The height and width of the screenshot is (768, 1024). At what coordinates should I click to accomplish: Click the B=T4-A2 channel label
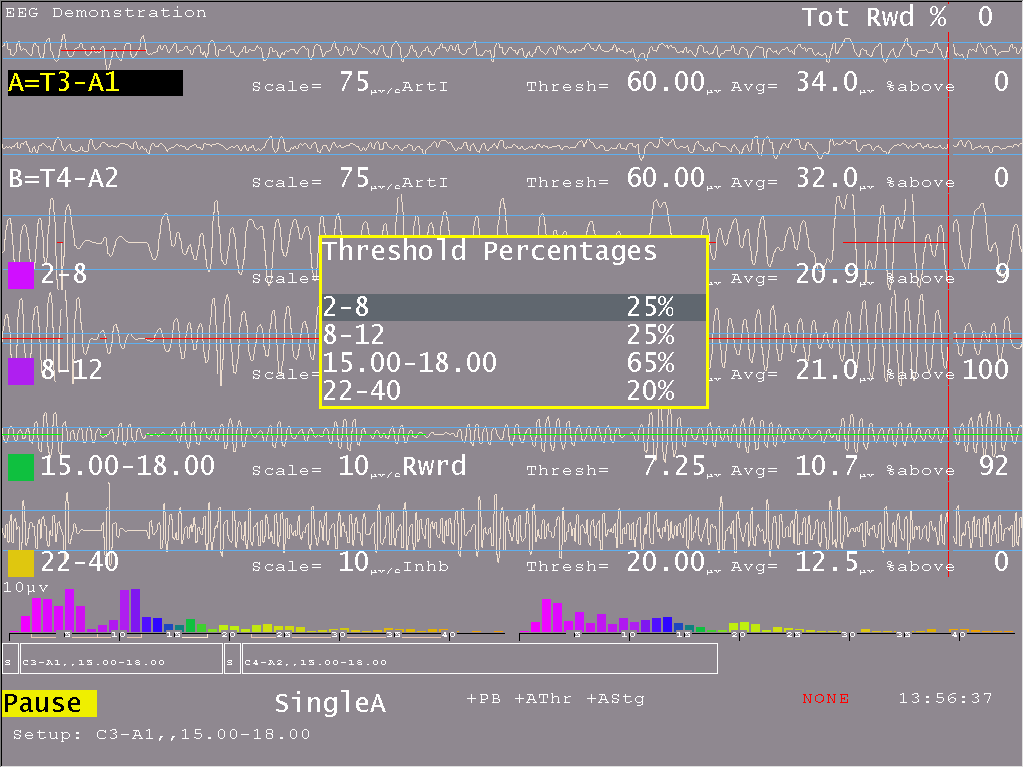[x=64, y=179]
